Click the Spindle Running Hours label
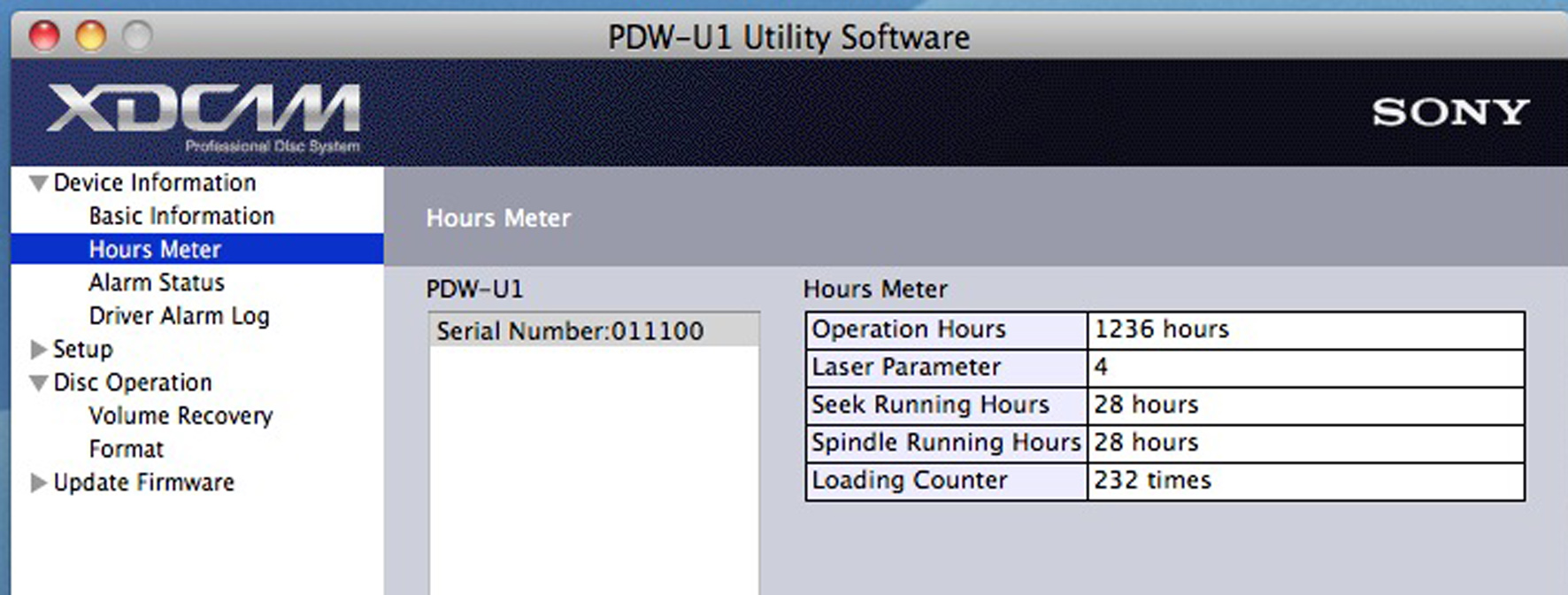Screen dimensions: 1568x595 [947, 443]
